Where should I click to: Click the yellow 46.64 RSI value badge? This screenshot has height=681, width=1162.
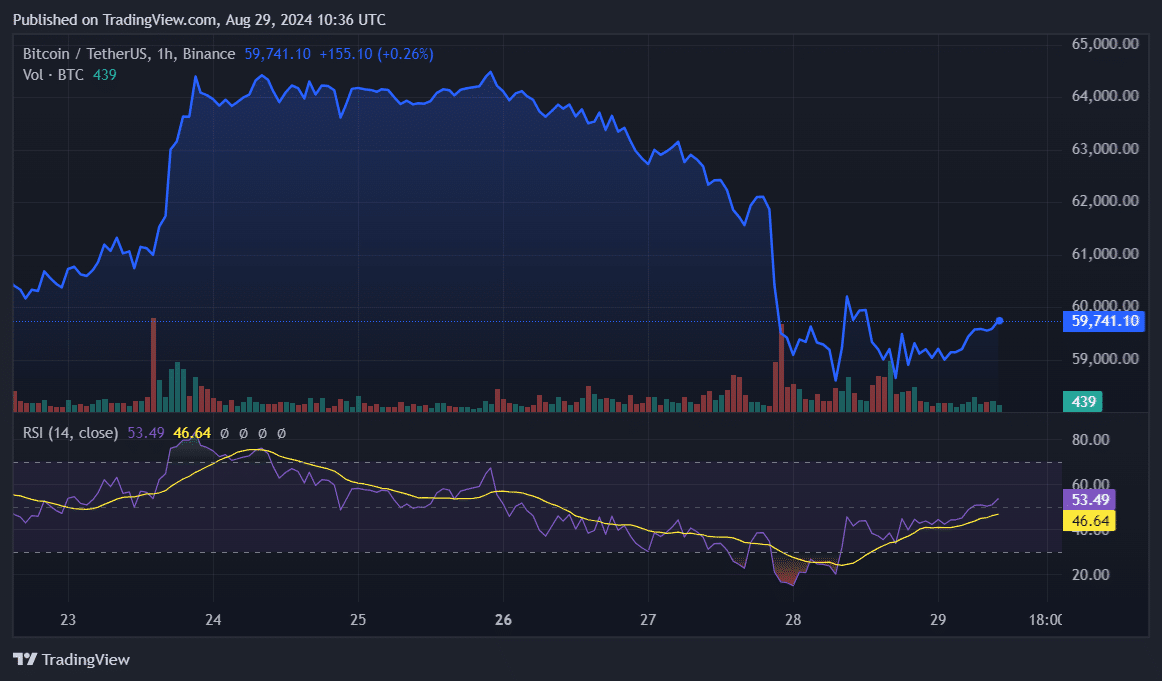(x=1088, y=520)
